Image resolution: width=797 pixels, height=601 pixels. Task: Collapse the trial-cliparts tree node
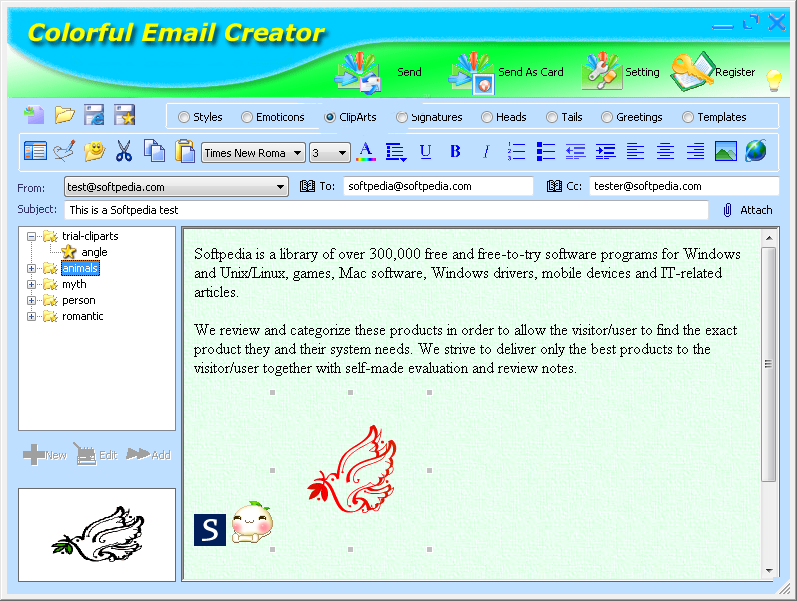click(x=32, y=236)
